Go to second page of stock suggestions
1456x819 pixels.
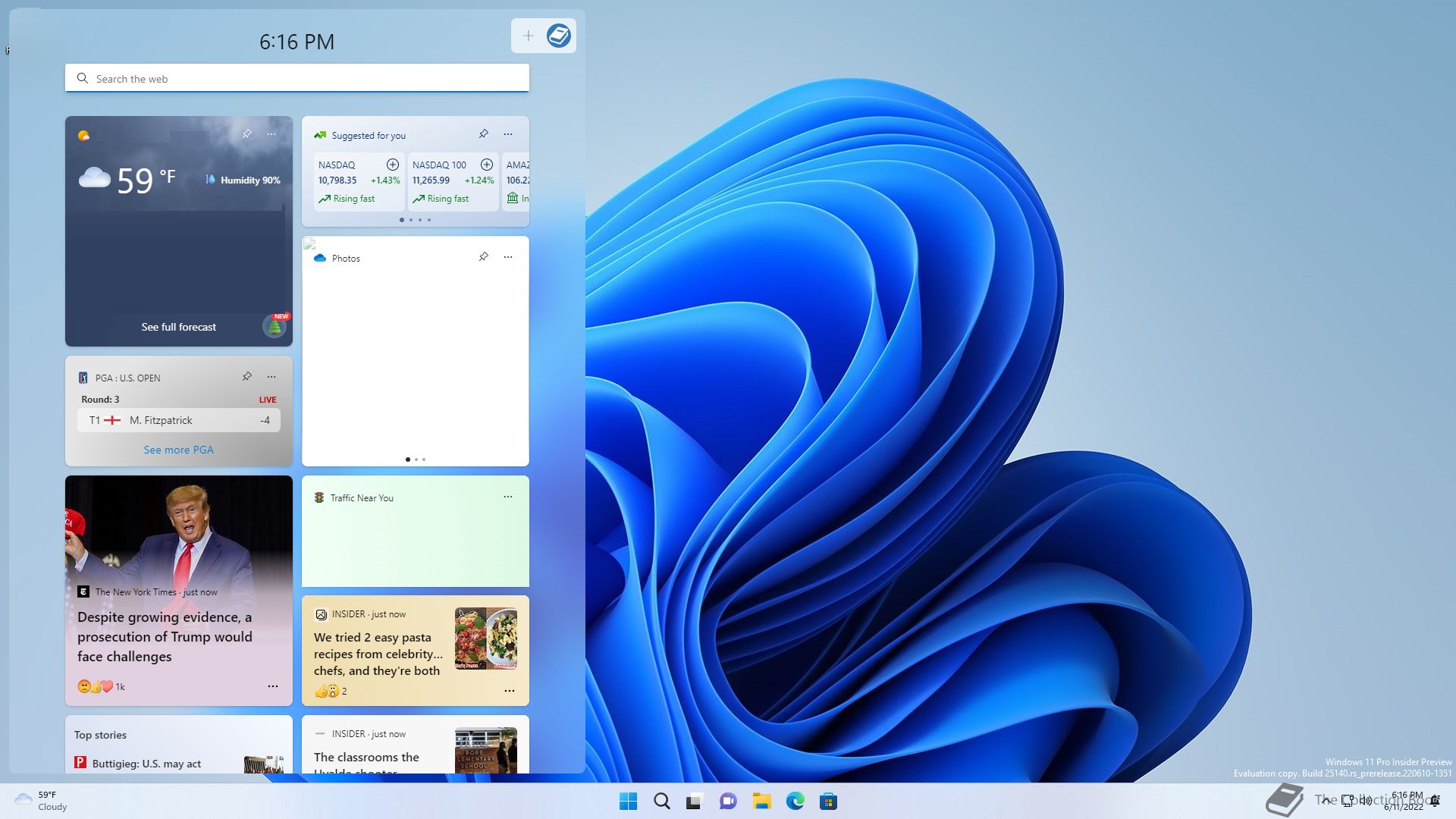tap(411, 220)
